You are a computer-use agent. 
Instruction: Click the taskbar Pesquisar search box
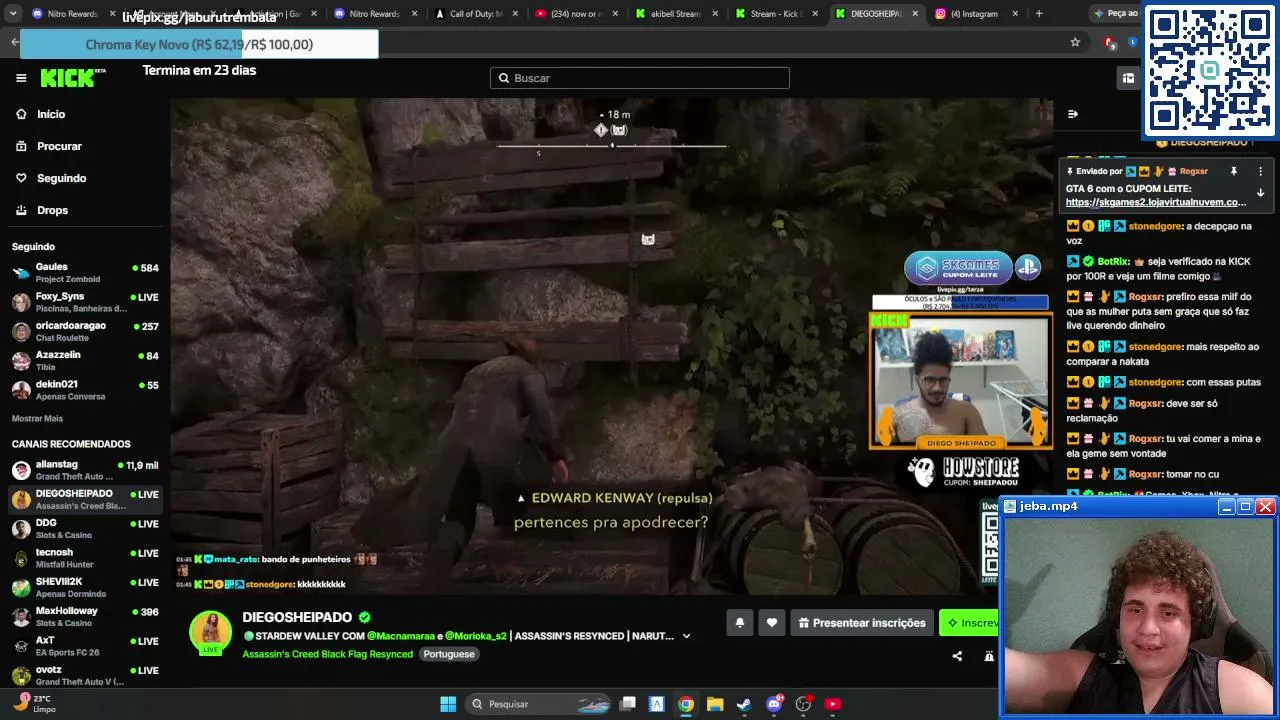540,704
